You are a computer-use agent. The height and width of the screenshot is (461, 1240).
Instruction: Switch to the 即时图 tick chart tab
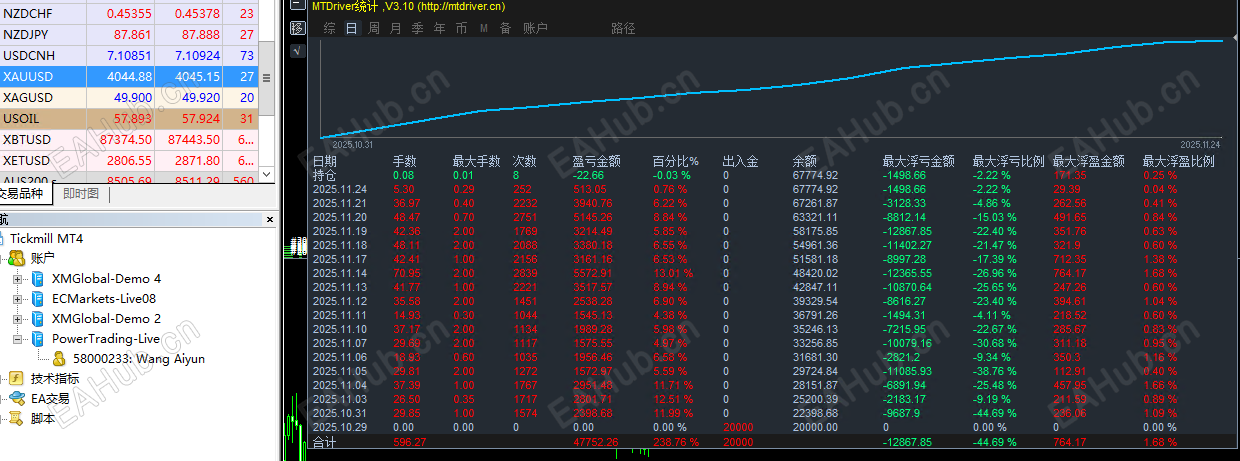tap(81, 194)
